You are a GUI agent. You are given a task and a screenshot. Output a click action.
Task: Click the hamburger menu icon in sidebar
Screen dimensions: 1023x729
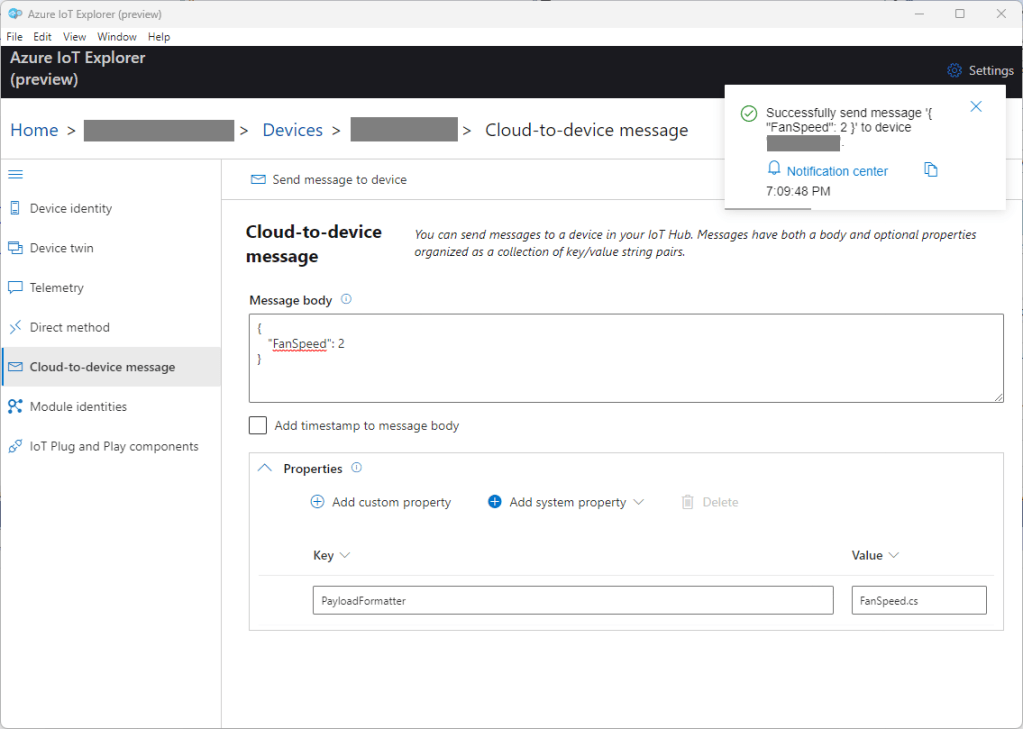click(x=16, y=174)
